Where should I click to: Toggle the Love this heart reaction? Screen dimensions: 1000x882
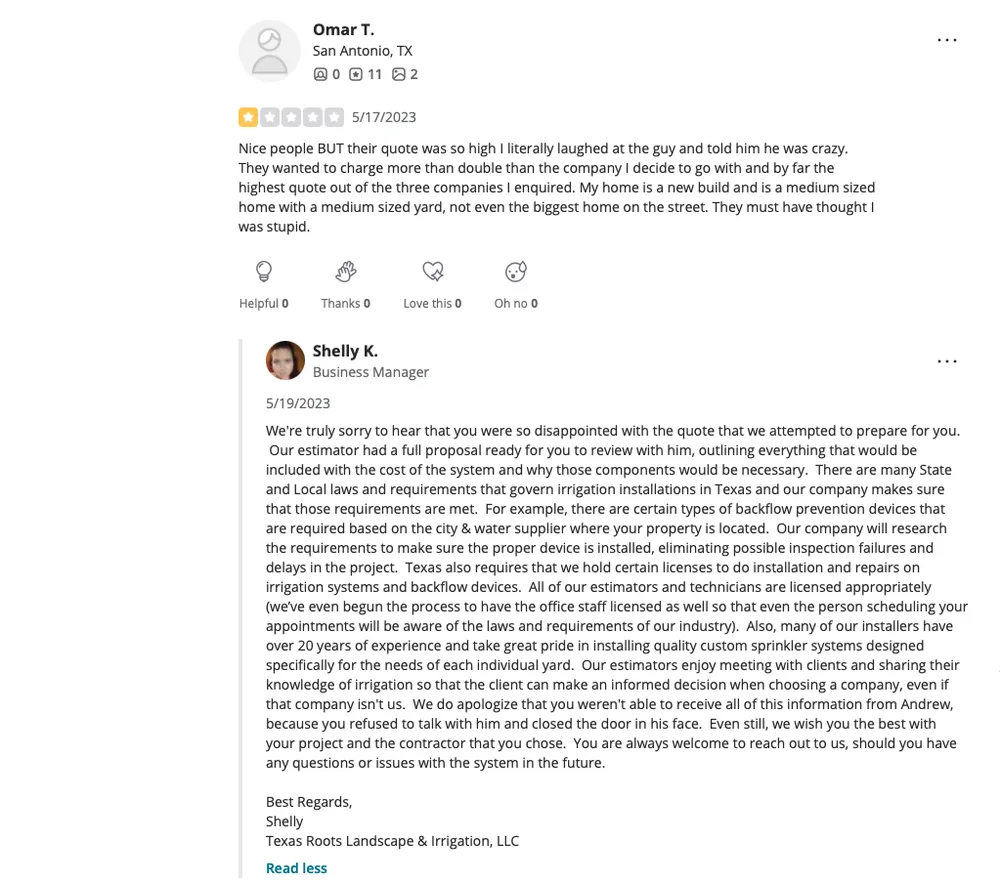(432, 272)
